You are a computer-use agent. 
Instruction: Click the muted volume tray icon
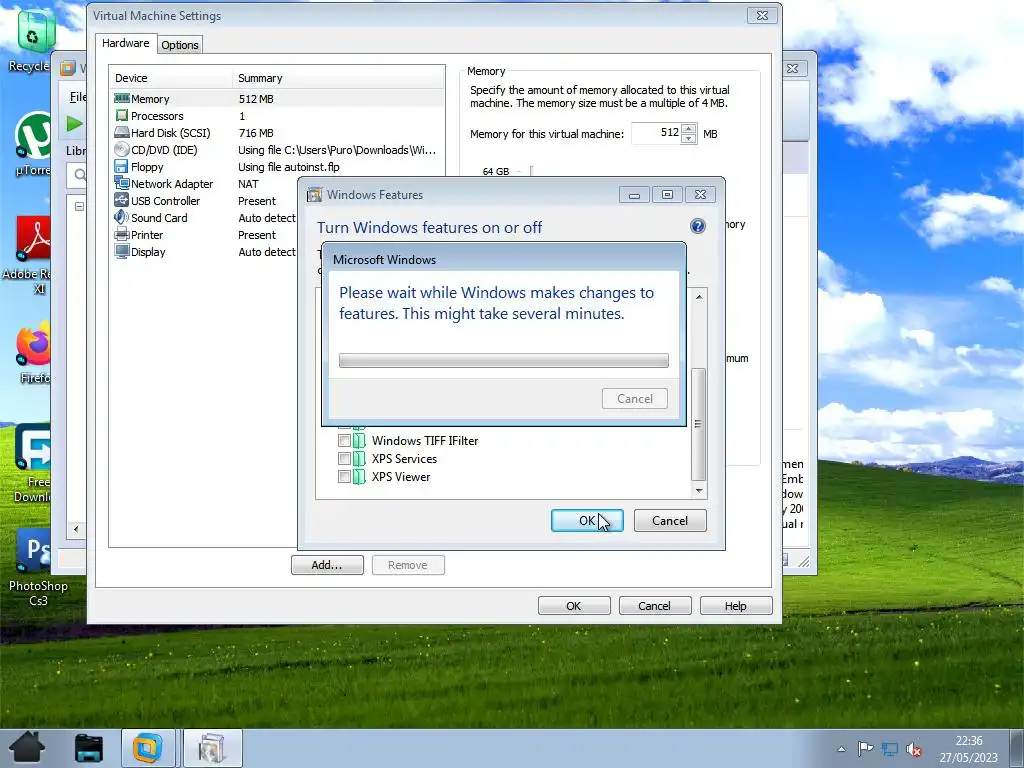tap(914, 749)
